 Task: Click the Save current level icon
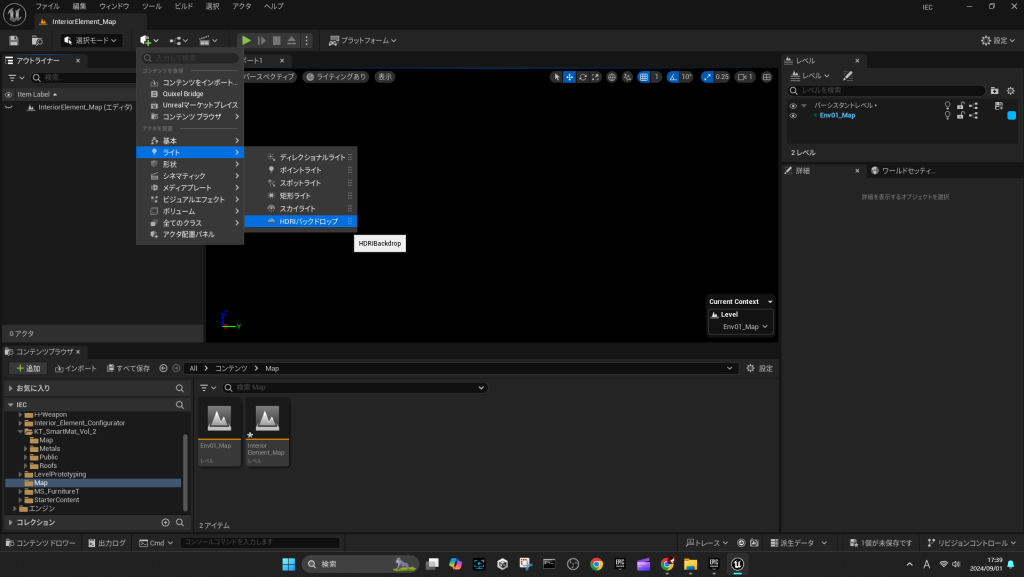coord(14,40)
